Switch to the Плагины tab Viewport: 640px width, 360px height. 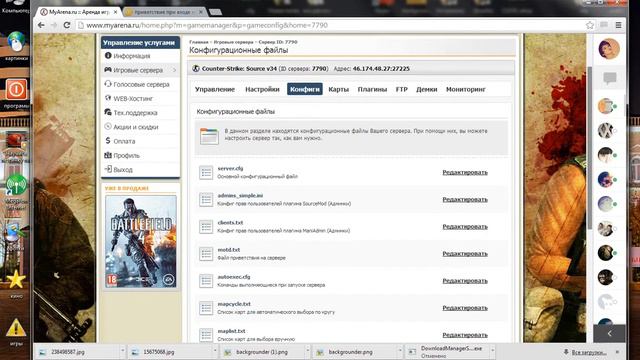point(372,89)
